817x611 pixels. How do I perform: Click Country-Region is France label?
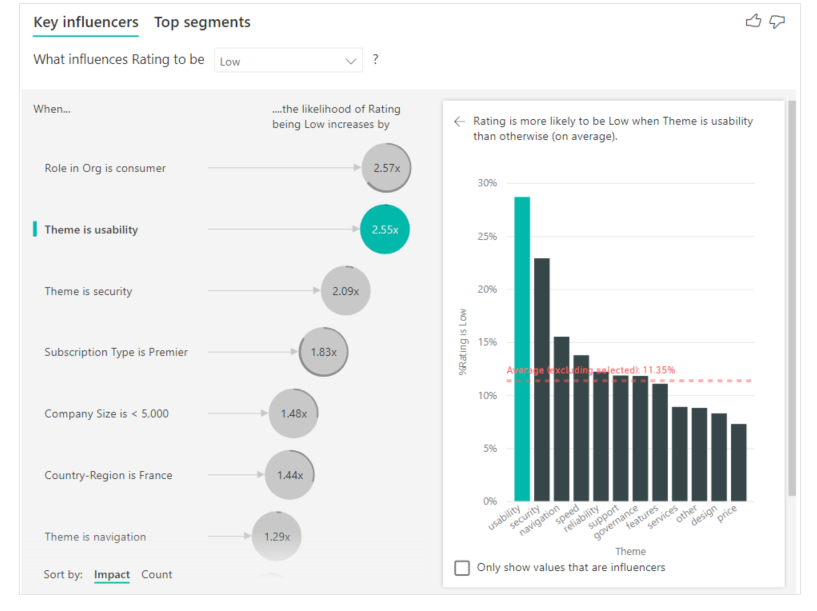[108, 475]
